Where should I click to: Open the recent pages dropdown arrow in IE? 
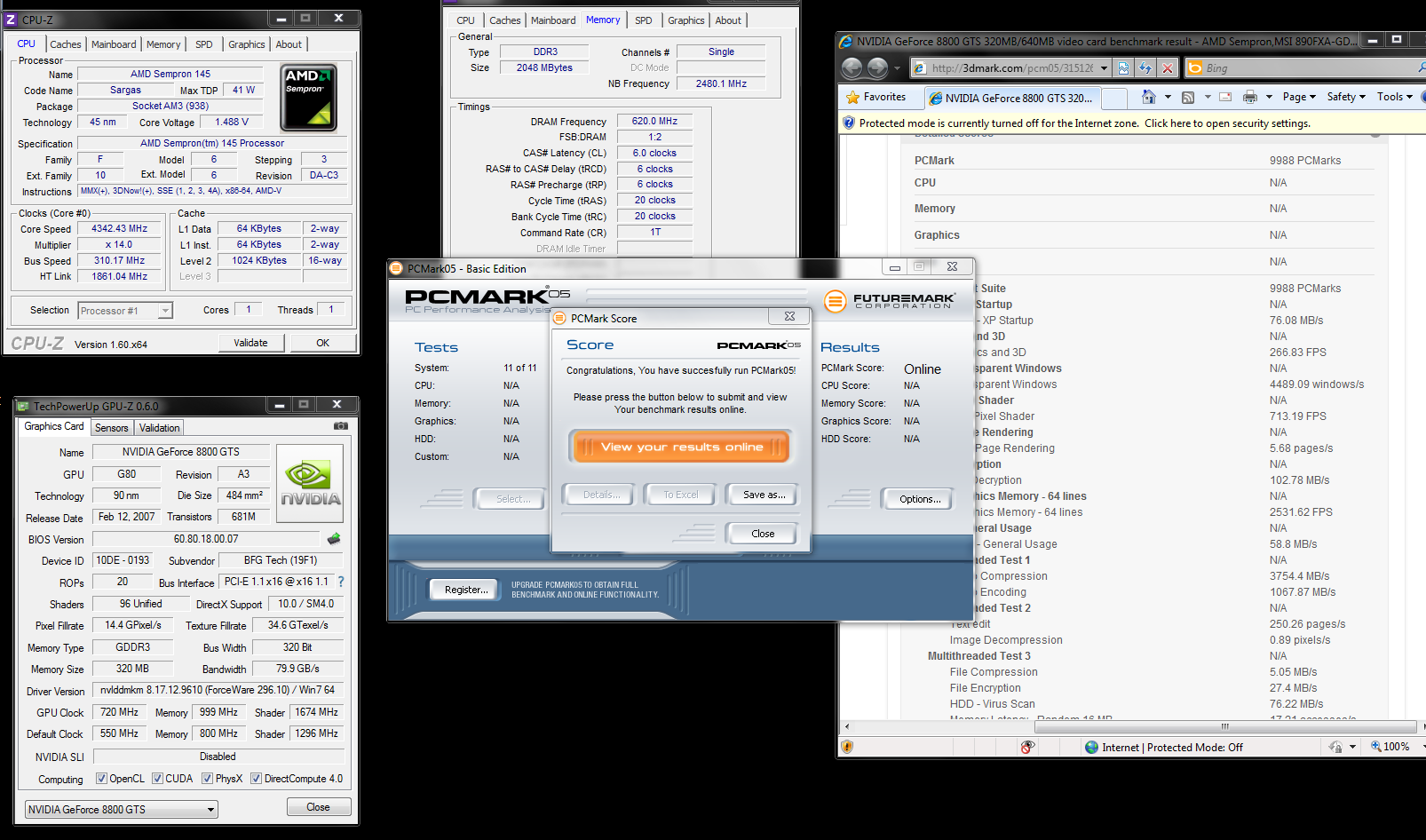[897, 68]
